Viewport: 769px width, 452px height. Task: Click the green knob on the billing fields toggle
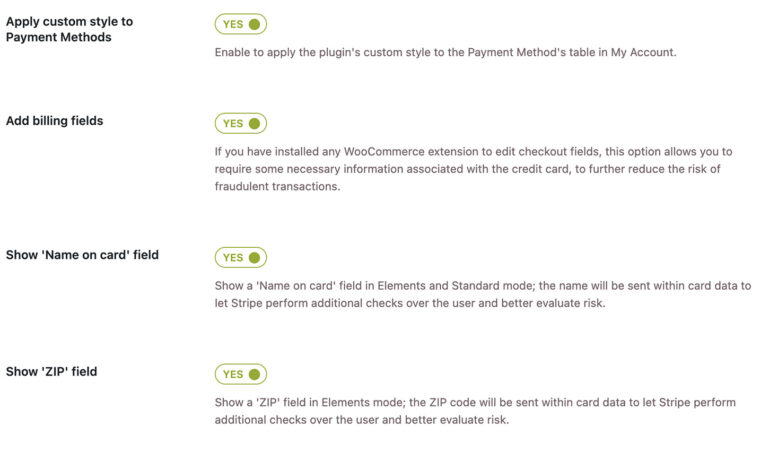point(255,124)
